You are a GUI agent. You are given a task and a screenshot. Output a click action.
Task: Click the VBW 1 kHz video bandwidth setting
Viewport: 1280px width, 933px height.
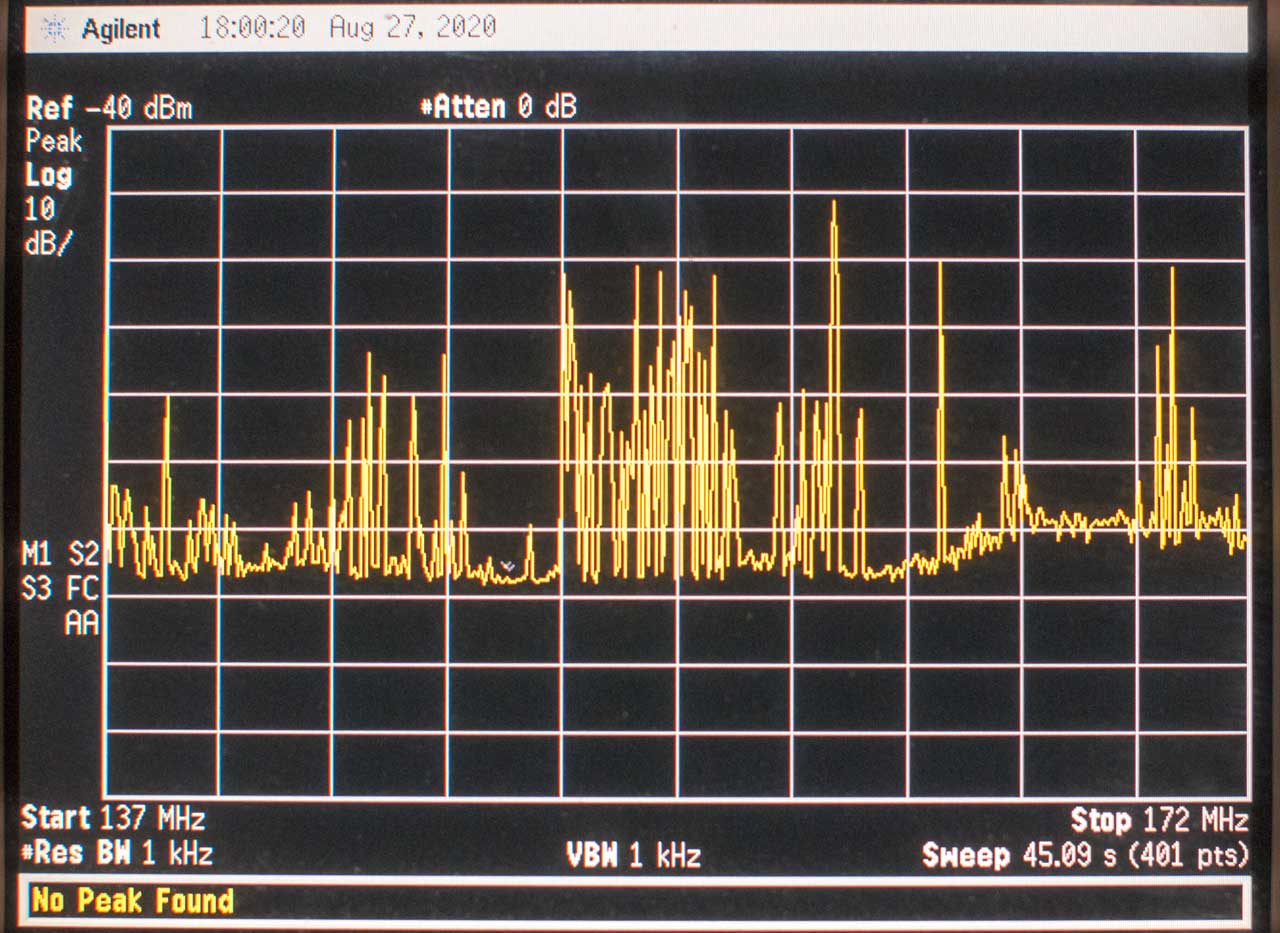(633, 856)
